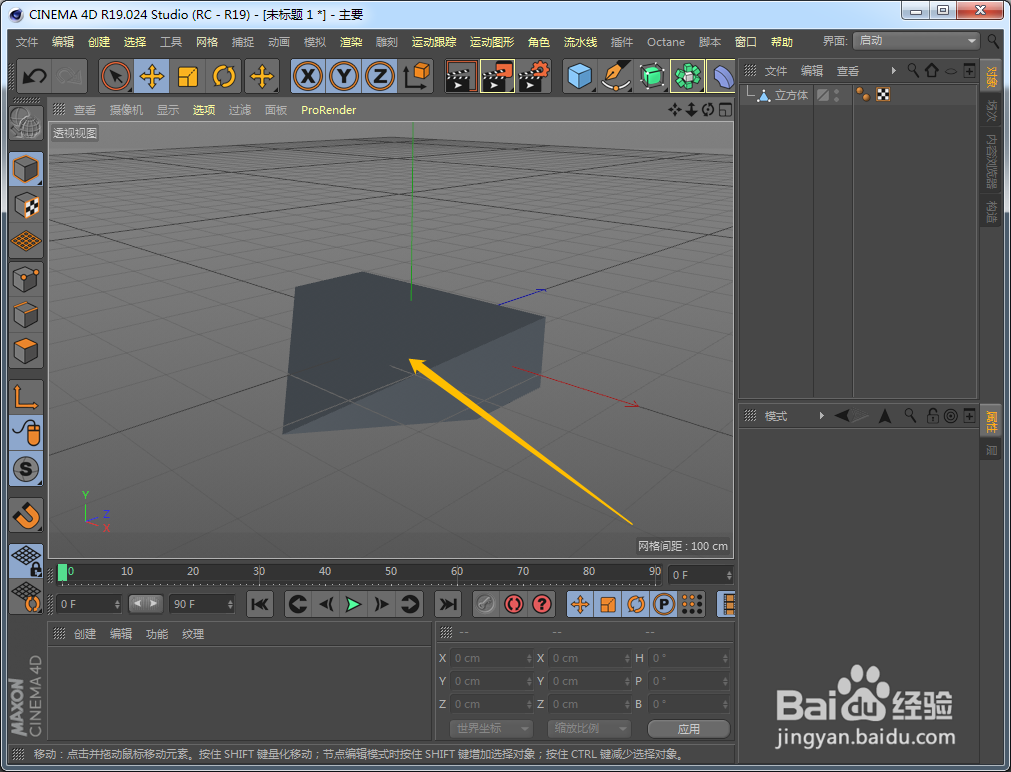Toggle 立方体 visibility dots

pos(836,95)
